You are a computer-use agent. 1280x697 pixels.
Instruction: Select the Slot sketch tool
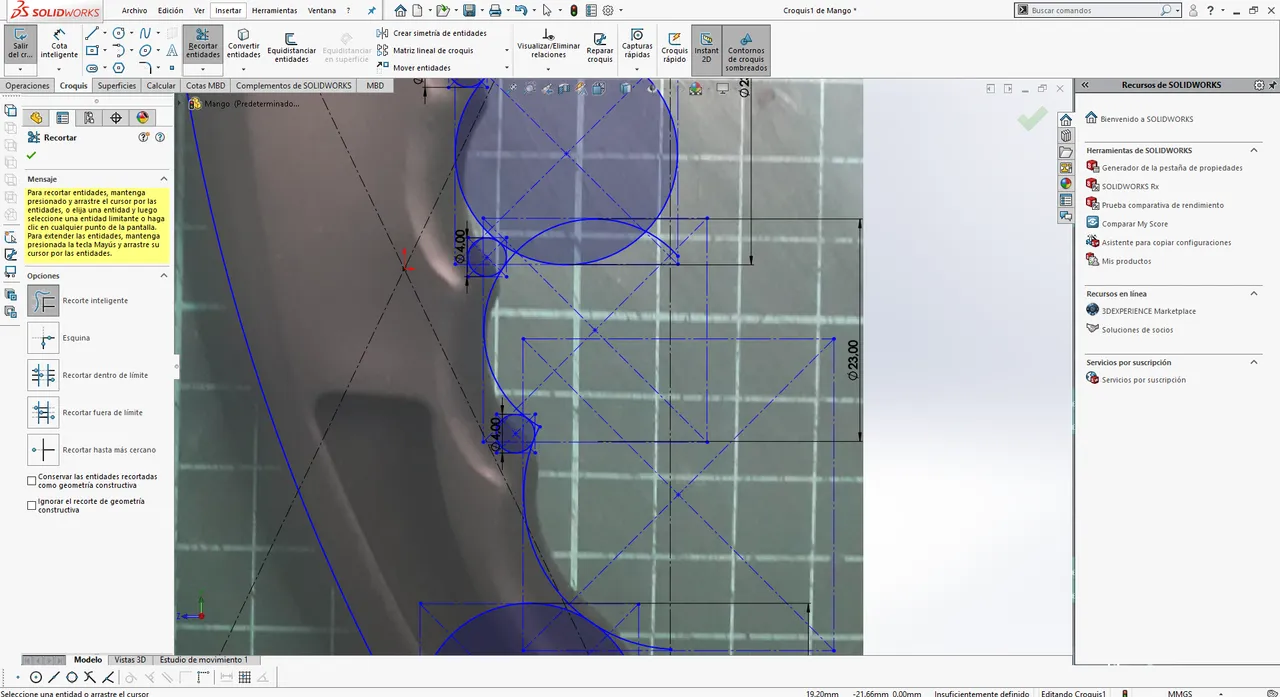[92, 68]
